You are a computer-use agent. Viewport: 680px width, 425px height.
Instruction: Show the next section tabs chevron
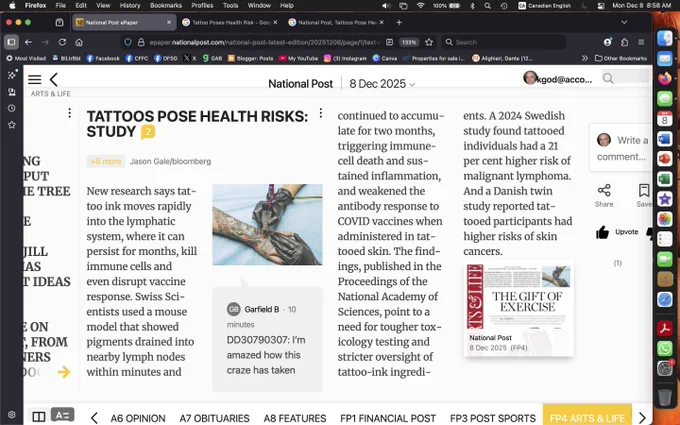(x=642, y=418)
